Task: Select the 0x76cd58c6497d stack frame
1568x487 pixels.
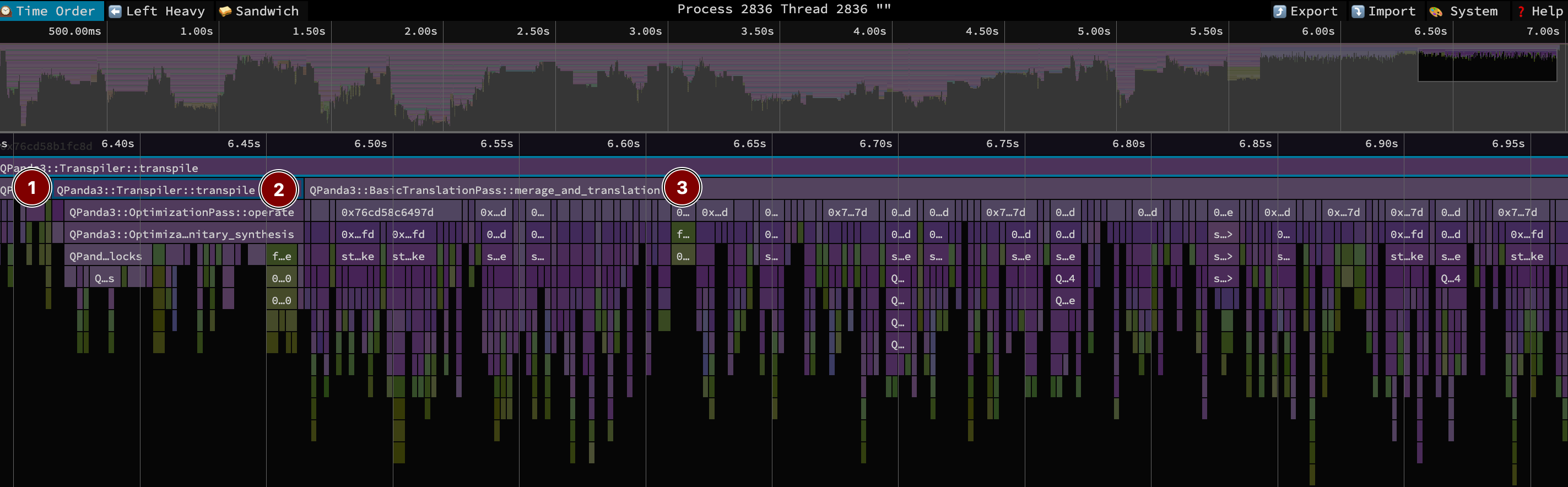Action: coord(387,212)
